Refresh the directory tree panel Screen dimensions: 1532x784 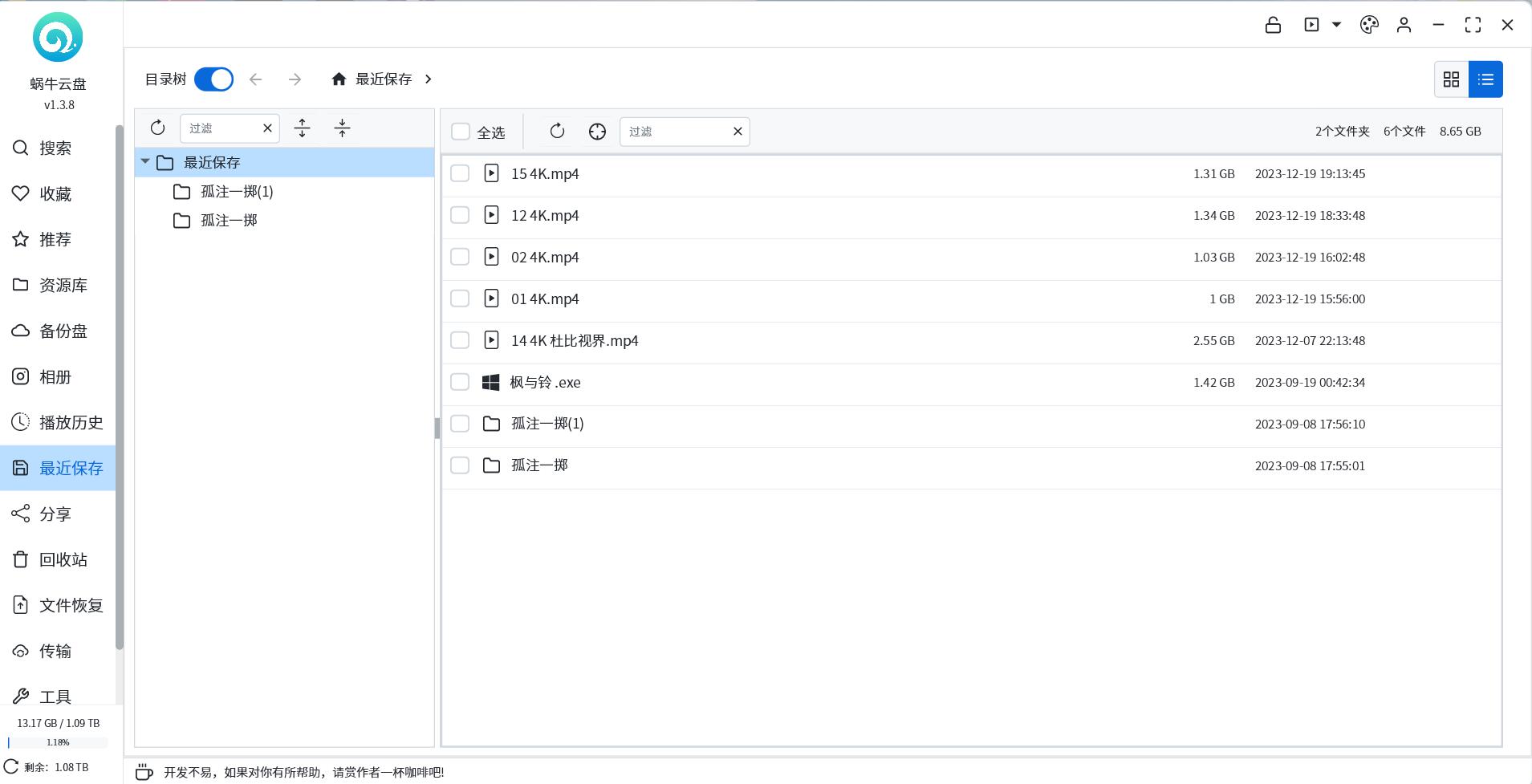click(157, 128)
